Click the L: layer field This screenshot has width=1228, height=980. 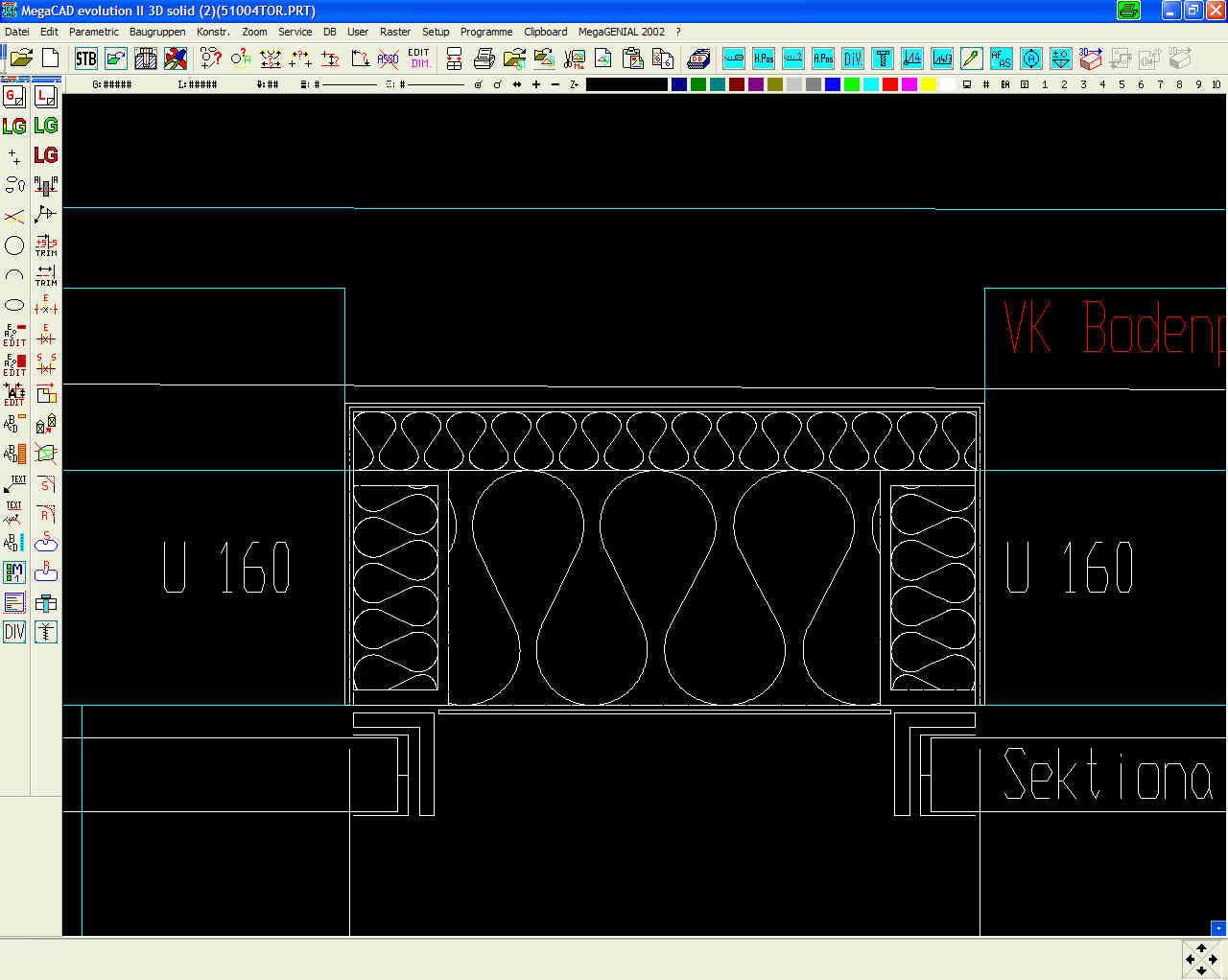tap(198, 84)
